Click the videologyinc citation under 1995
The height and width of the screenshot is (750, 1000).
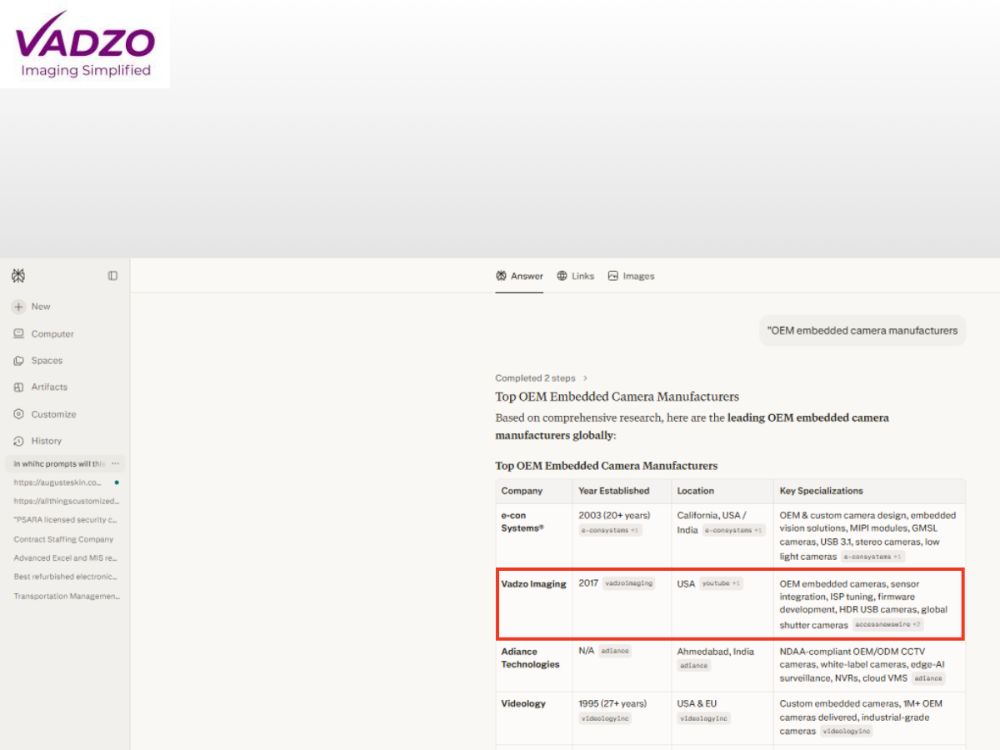(605, 718)
